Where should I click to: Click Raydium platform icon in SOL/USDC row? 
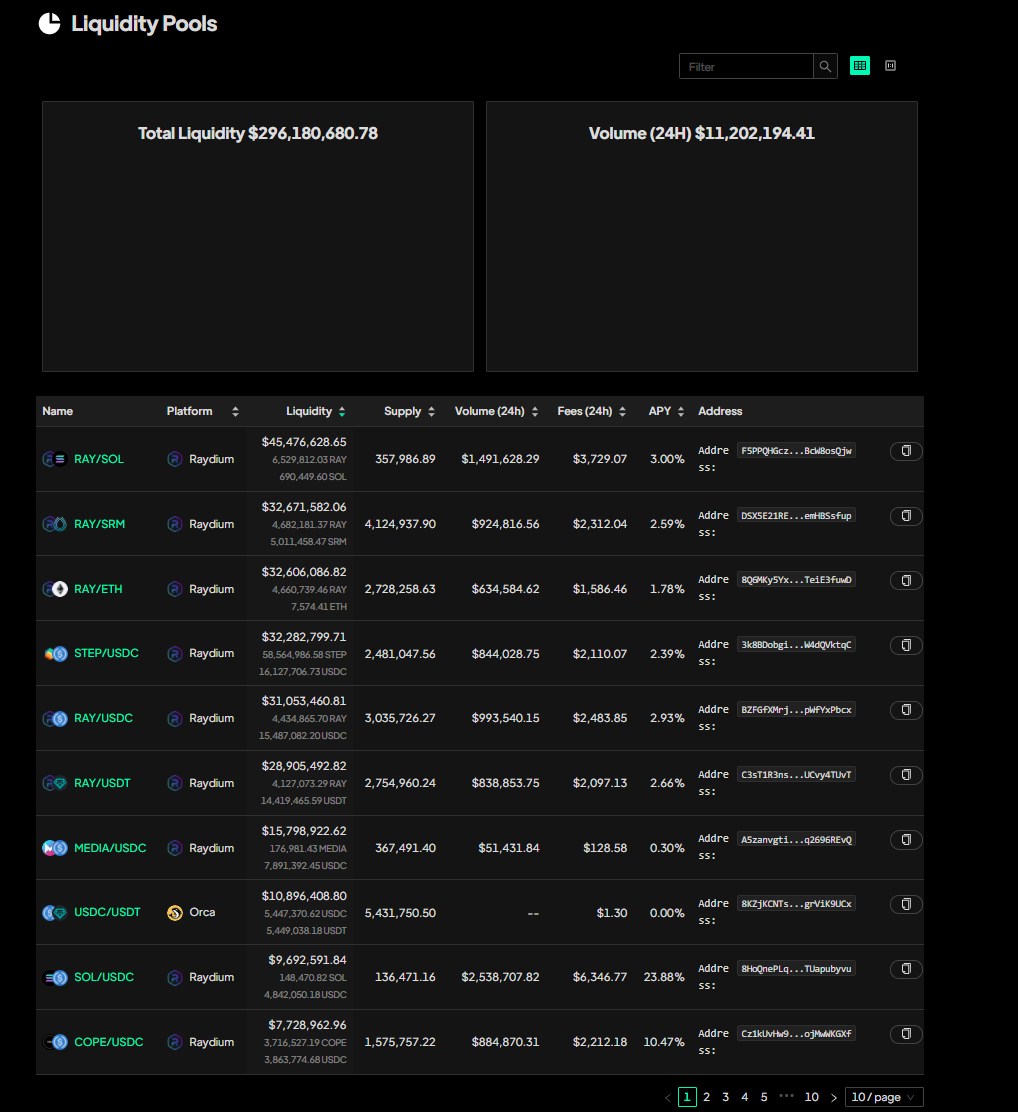(x=175, y=977)
